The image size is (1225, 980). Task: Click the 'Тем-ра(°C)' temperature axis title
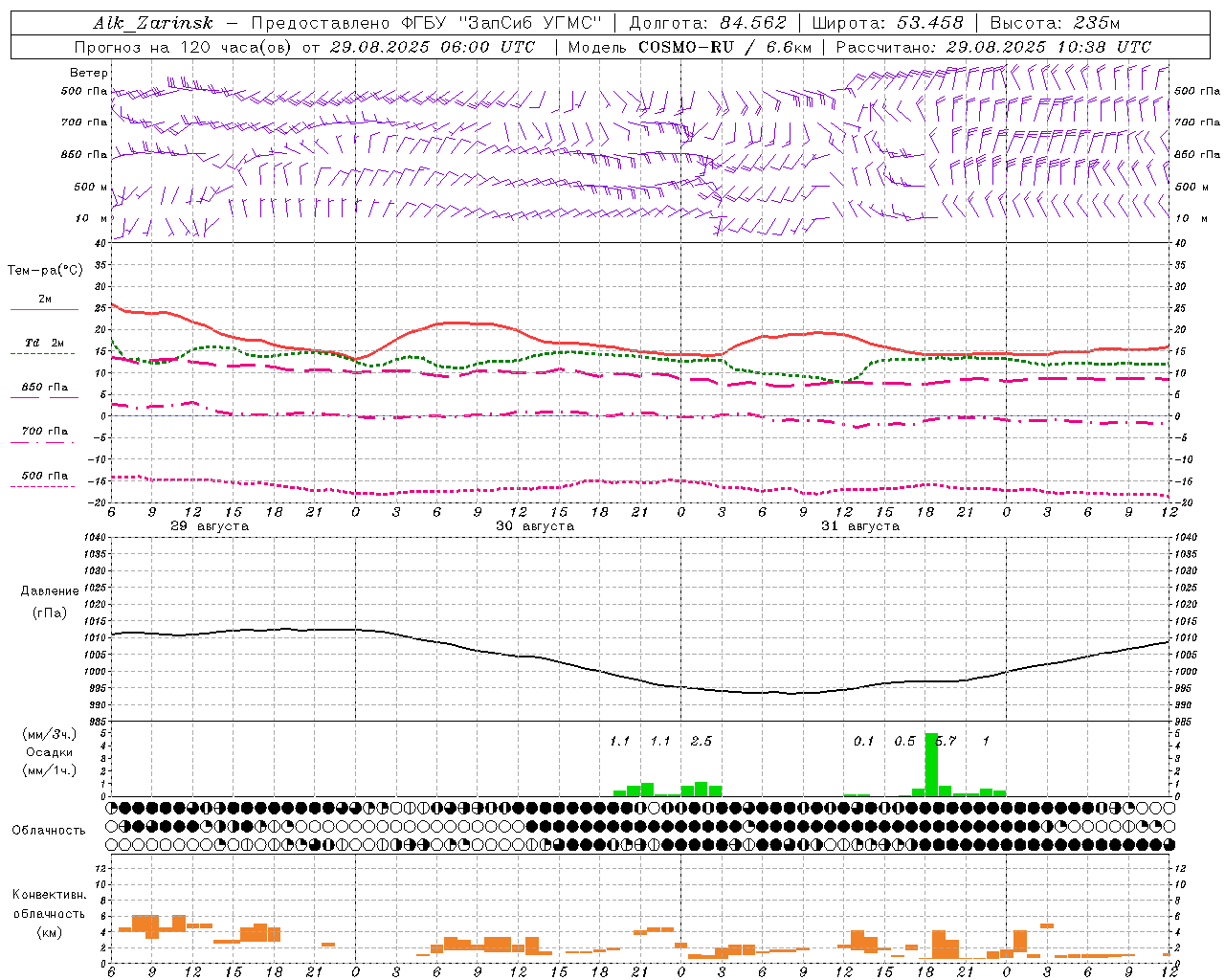(45, 271)
